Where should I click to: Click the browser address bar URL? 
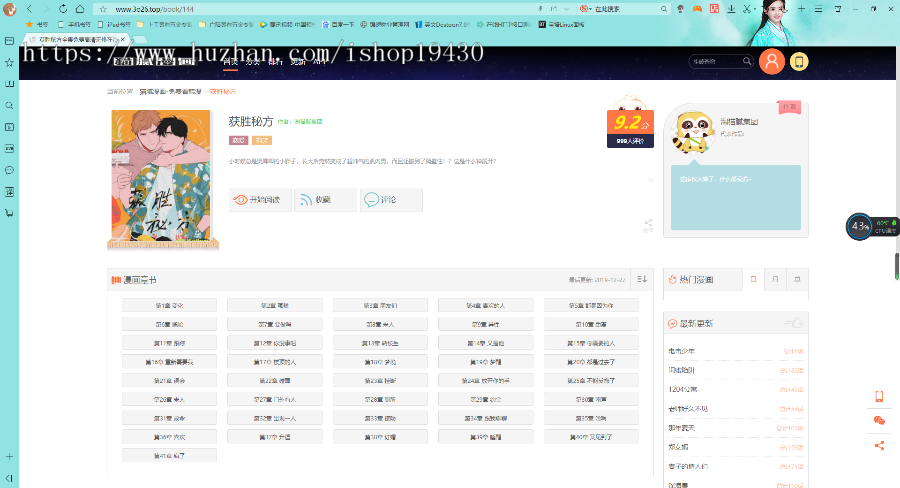click(154, 9)
